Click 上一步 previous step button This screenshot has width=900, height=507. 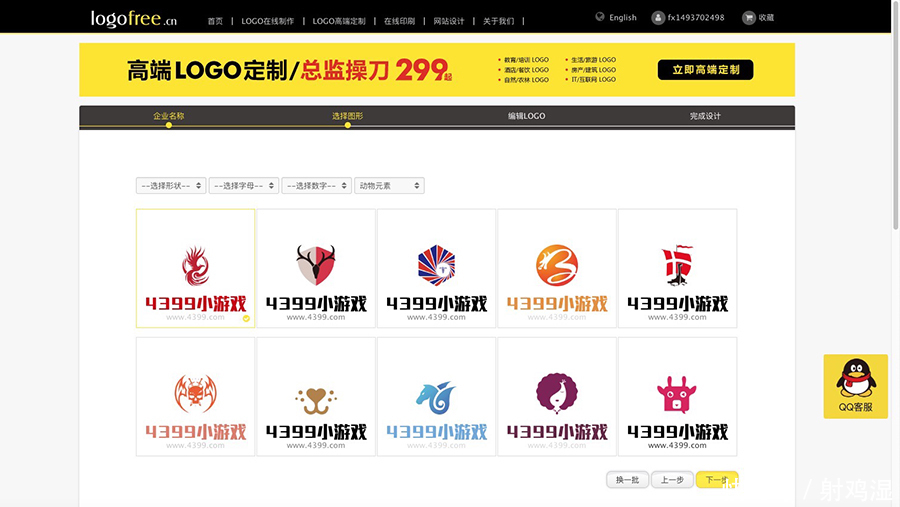672,479
